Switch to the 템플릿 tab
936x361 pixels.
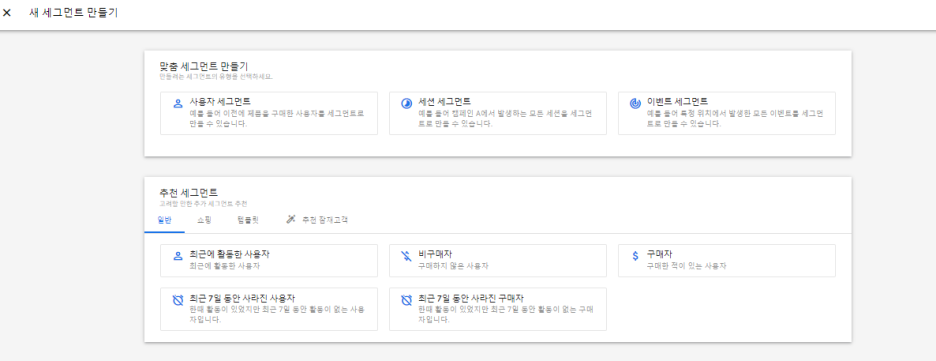pos(248,220)
